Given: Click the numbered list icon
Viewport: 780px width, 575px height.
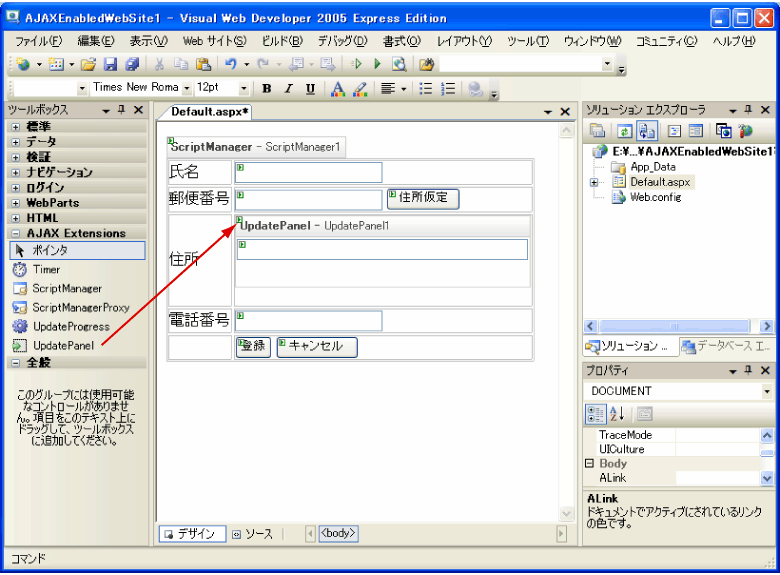Looking at the screenshot, I should (x=448, y=89).
